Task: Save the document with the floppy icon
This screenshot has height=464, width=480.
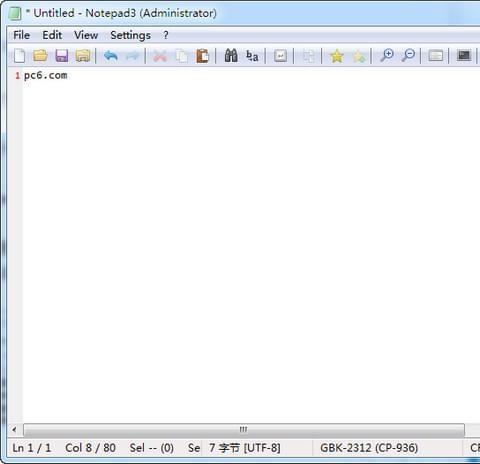Action: coord(62,56)
